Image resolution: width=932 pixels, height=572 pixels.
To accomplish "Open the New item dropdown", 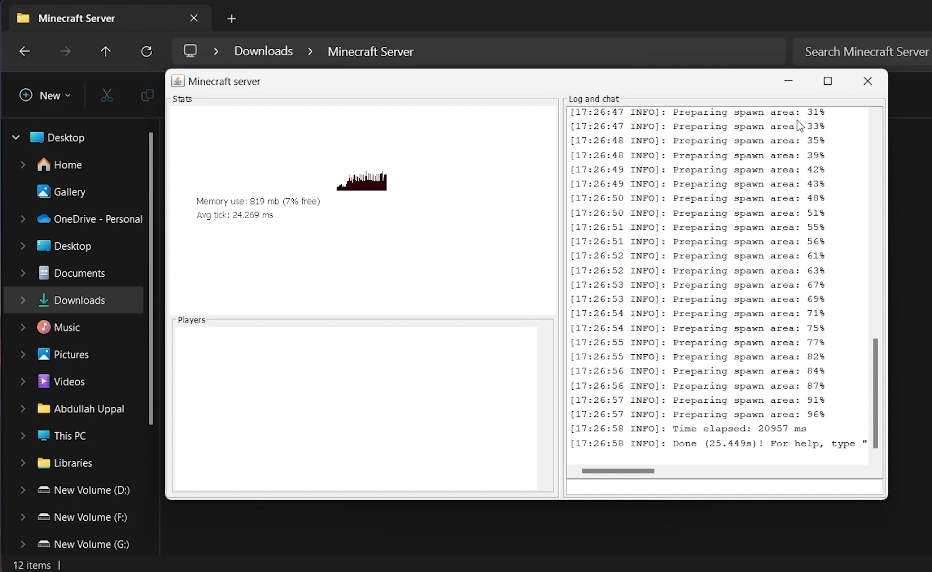I will click(x=45, y=95).
